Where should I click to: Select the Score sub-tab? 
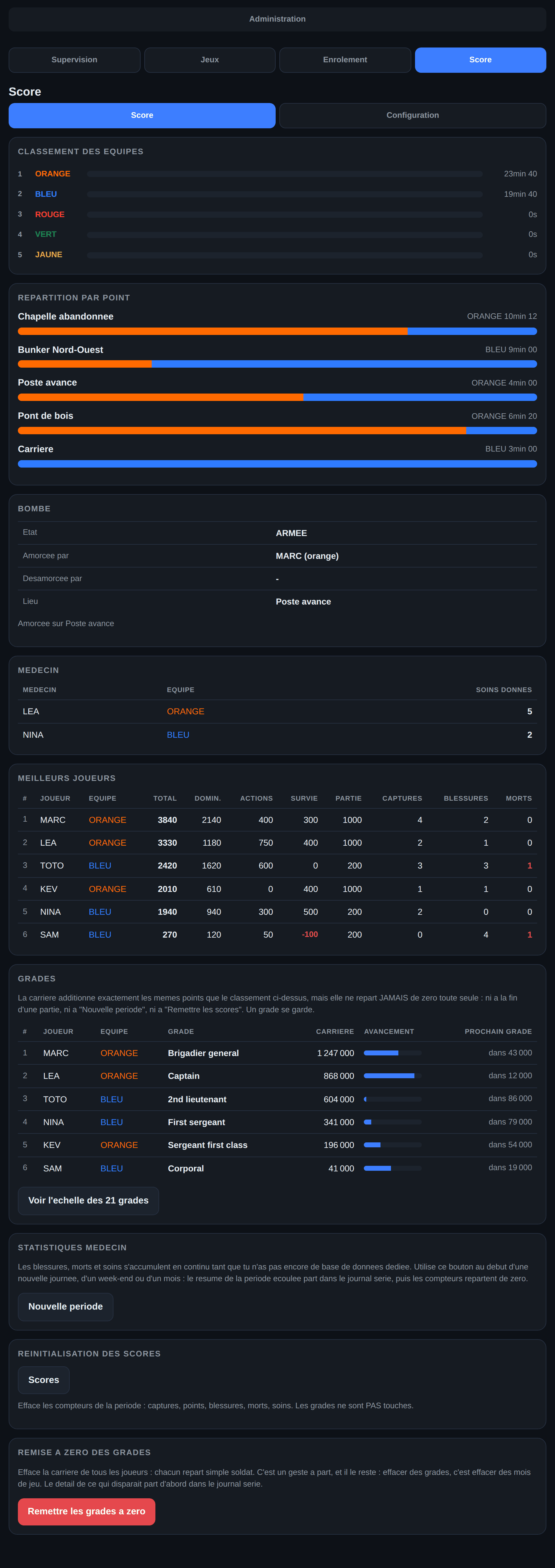[x=142, y=115]
